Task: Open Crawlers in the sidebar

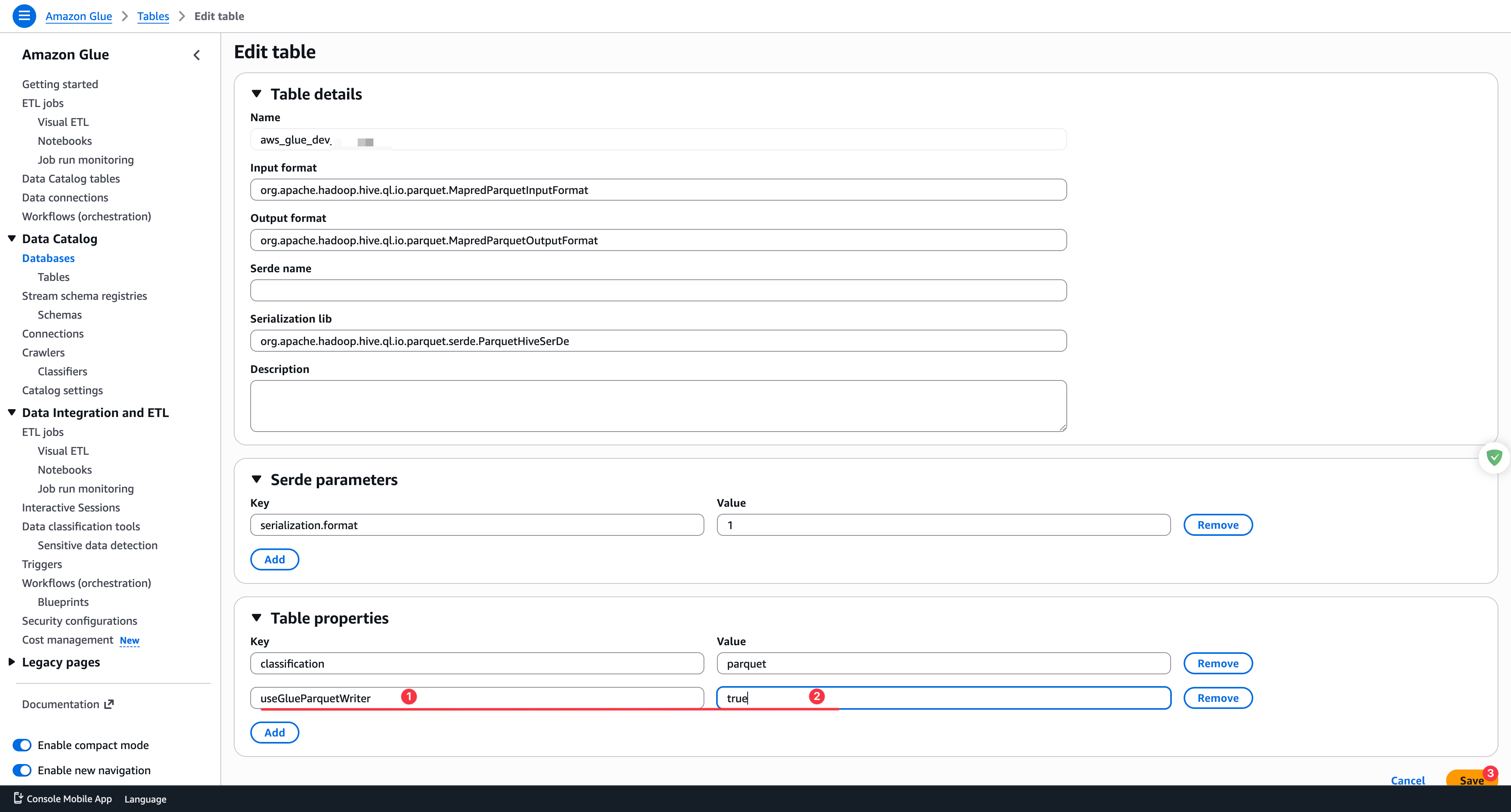Action: click(x=43, y=352)
